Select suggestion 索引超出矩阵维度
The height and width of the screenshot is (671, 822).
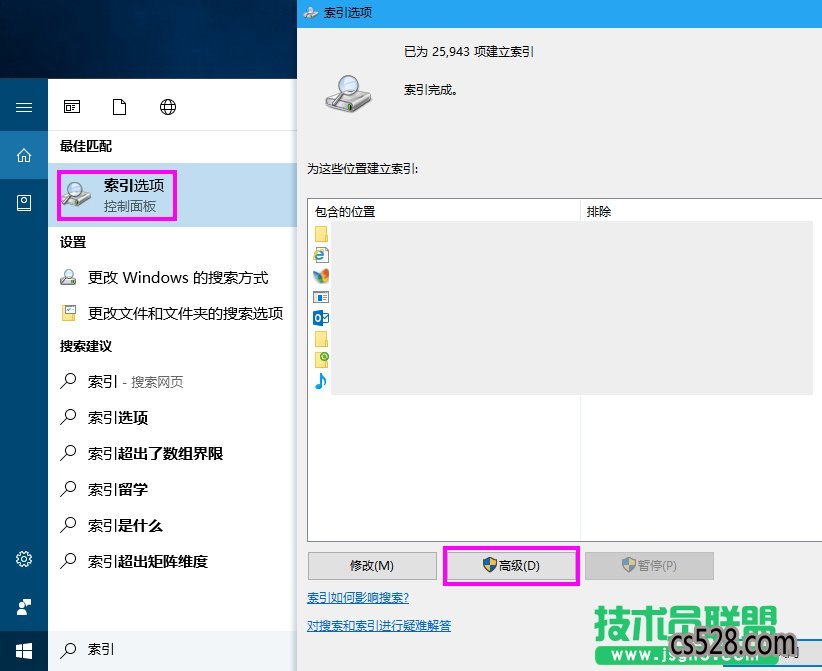coord(172,561)
